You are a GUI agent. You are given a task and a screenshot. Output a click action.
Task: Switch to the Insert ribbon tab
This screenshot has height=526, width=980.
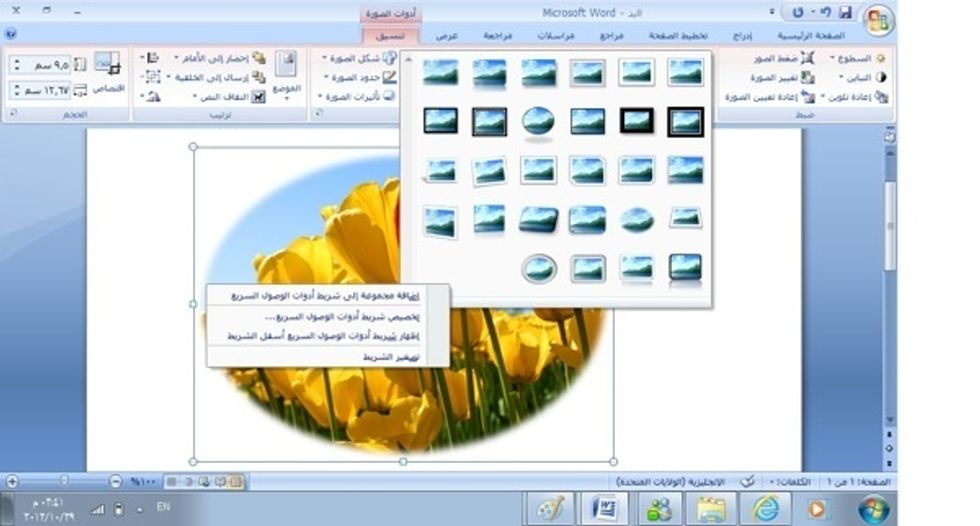[741, 35]
